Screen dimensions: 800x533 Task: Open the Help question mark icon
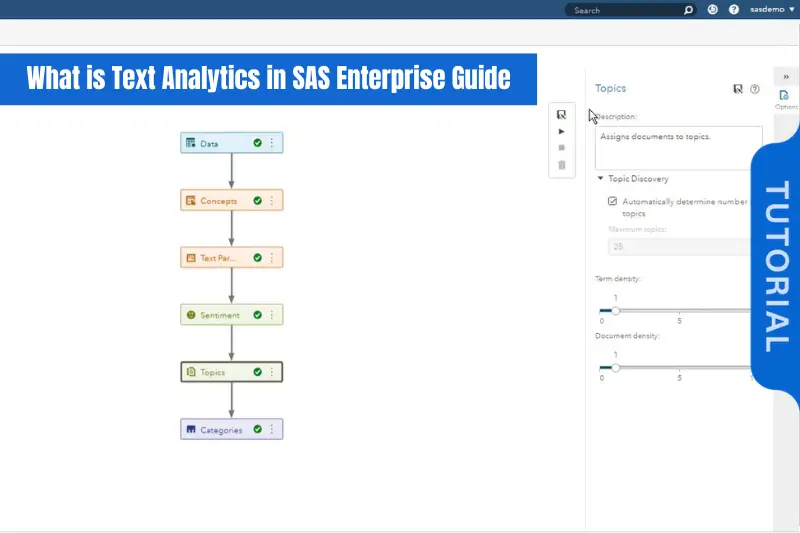(734, 10)
